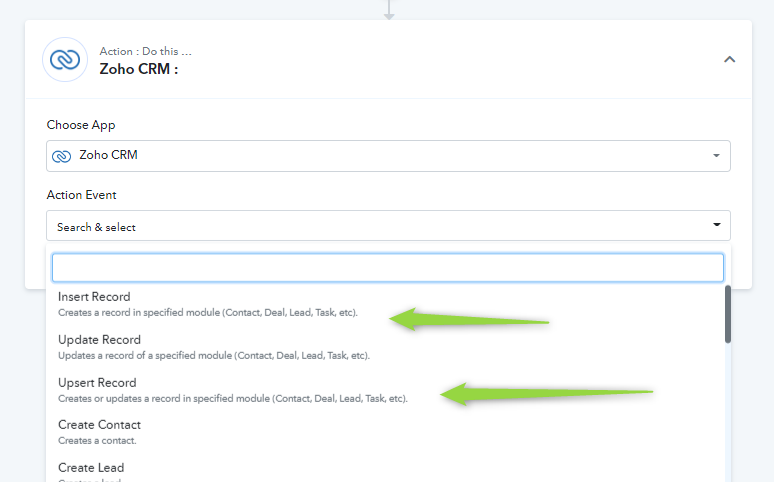Collapse the Zoho CRM action step chevron
The image size is (774, 482).
coord(729,59)
